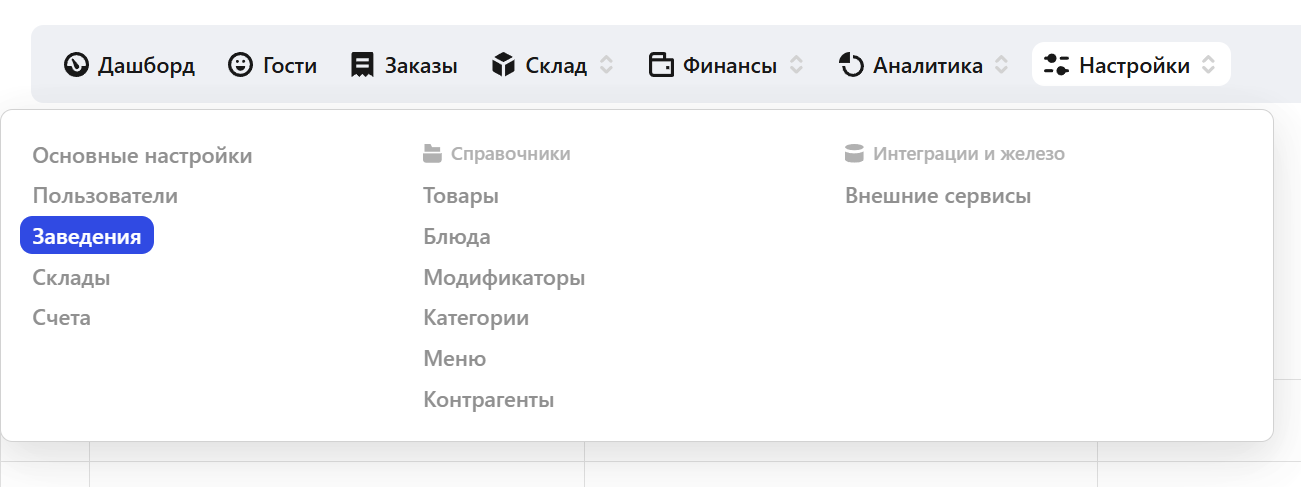Click the Дашборд gauge icon
The width and height of the screenshot is (1301, 487).
coord(77,66)
